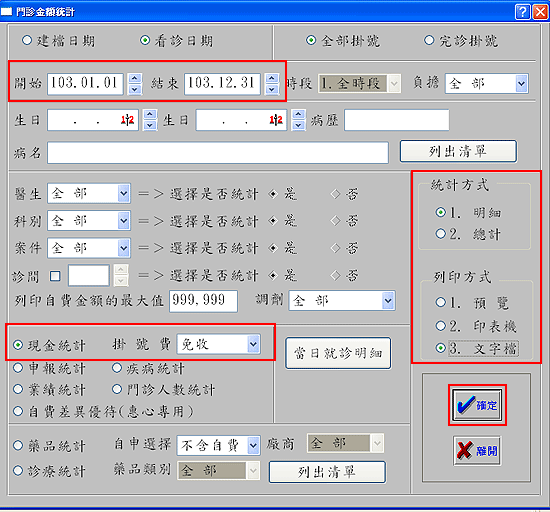Image resolution: width=550 pixels, height=512 pixels.
Task: Click up spinner of first 生日 birthday field
Action: (150, 114)
